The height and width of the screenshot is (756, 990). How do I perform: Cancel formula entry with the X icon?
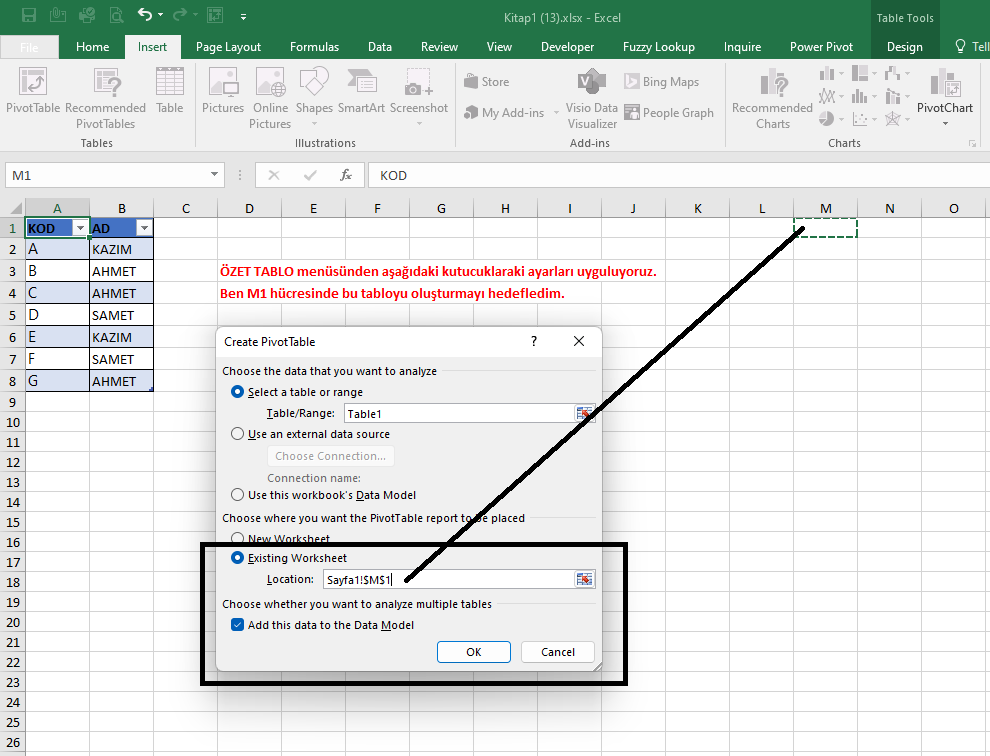click(x=273, y=175)
